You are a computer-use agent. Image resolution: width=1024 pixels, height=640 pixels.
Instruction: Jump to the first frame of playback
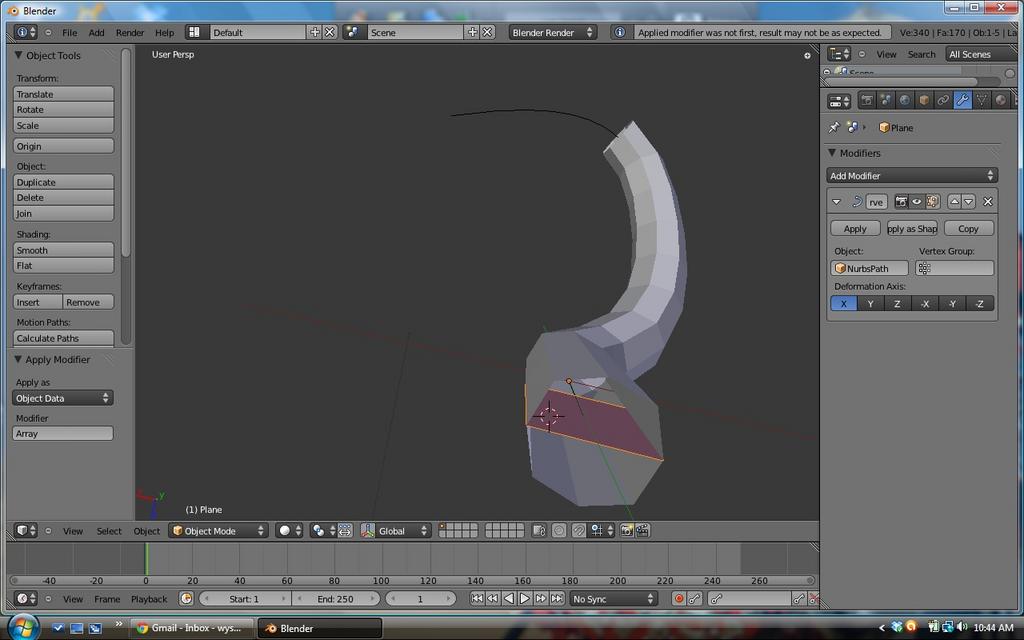(477, 599)
